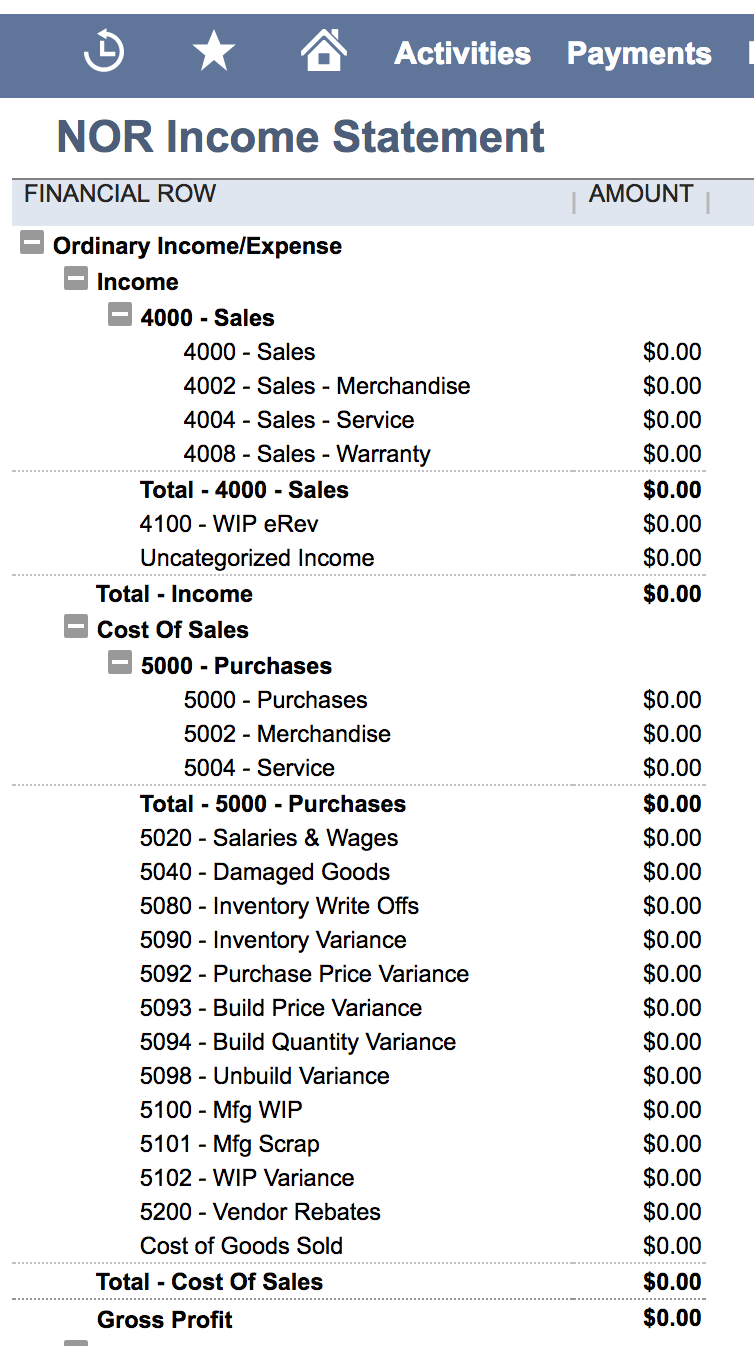This screenshot has width=754, height=1346.
Task: Click the 5101 - Mfg Scrap row
Action: click(359, 1144)
